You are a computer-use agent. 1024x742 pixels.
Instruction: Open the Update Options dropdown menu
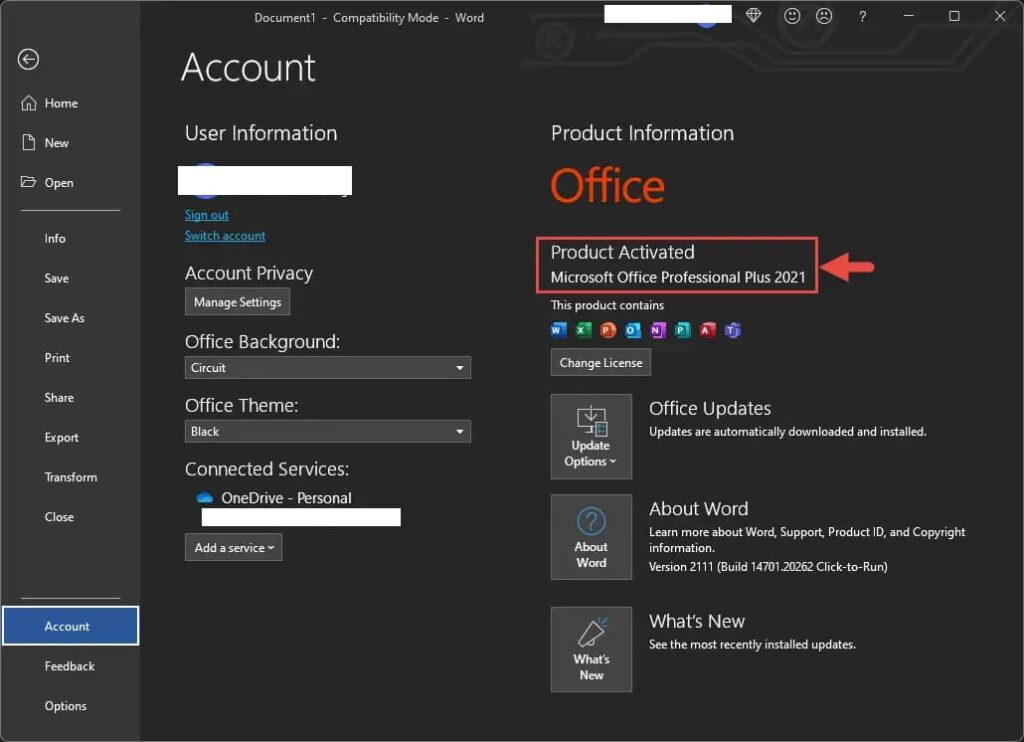pos(591,437)
